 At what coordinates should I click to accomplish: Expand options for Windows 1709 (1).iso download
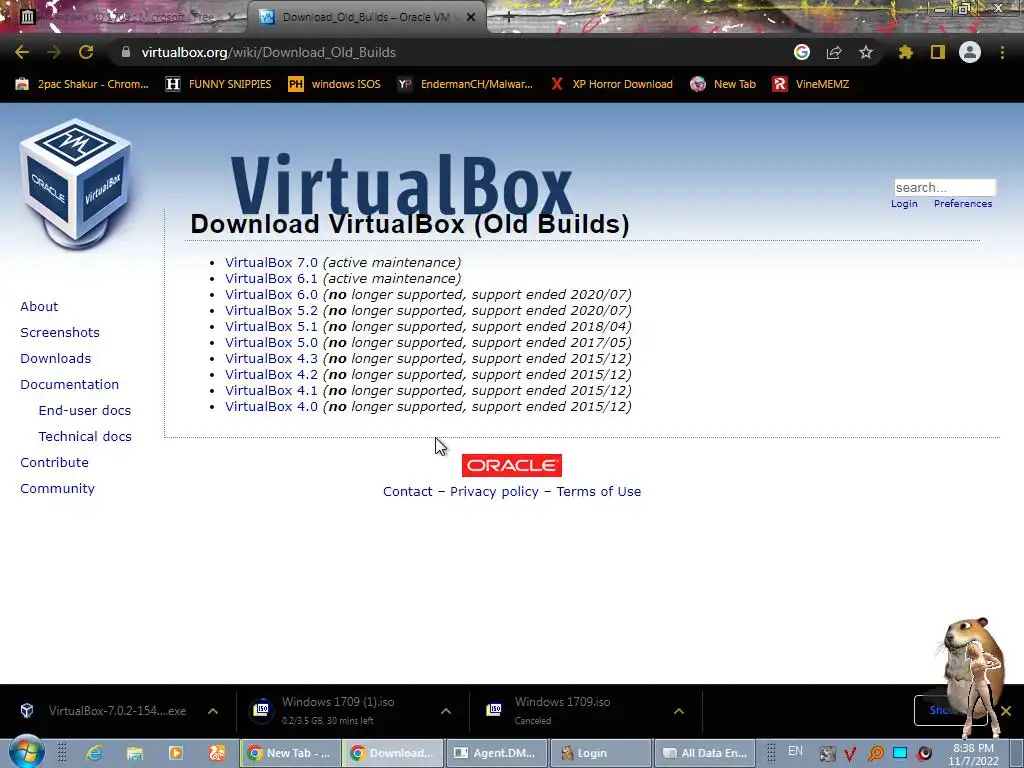(446, 711)
